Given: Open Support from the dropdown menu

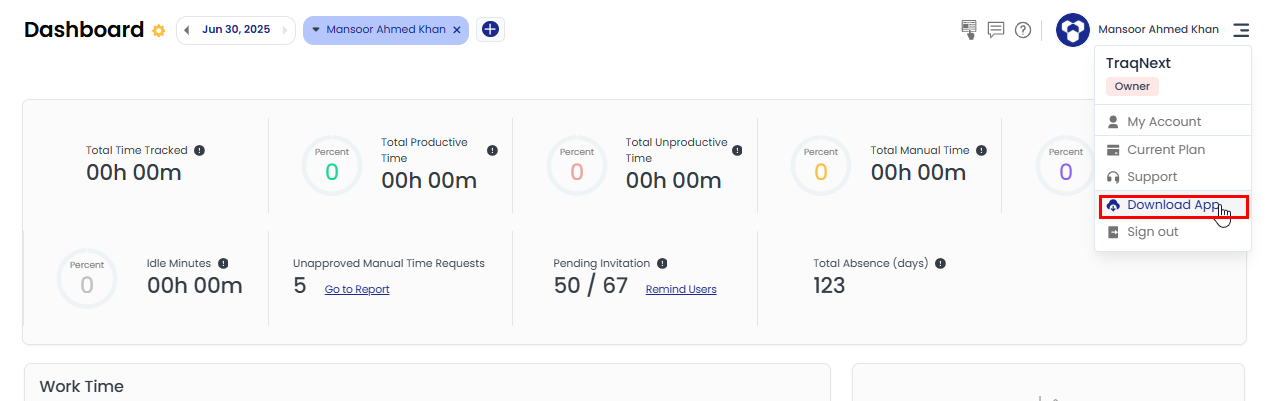Looking at the screenshot, I should [x=1152, y=177].
